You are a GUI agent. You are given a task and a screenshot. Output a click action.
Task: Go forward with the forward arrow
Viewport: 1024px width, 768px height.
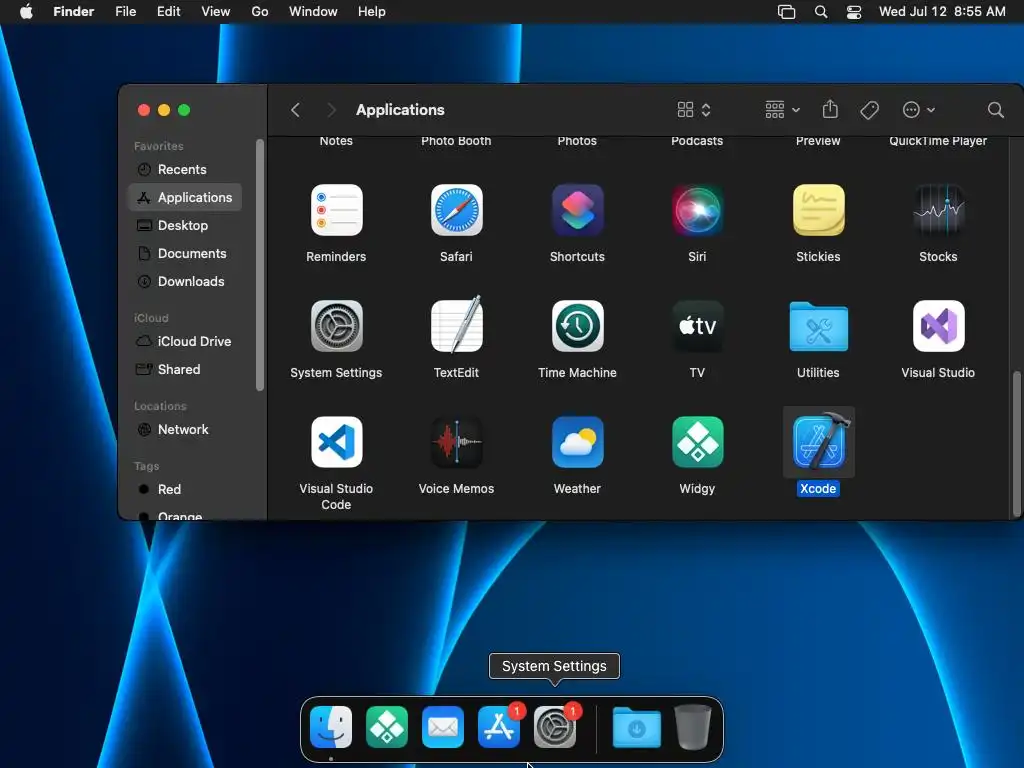tap(331, 110)
